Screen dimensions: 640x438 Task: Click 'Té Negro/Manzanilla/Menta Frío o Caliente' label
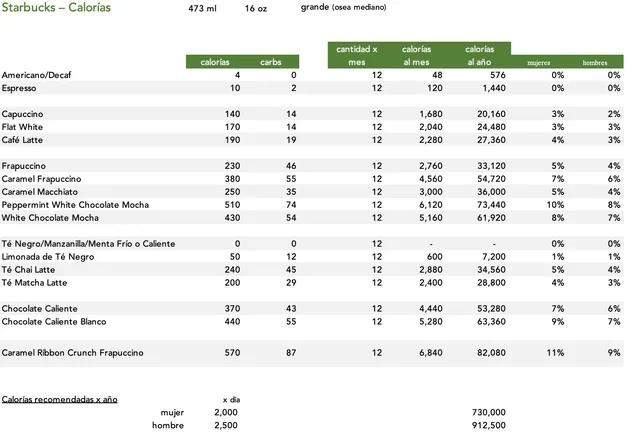coord(88,244)
